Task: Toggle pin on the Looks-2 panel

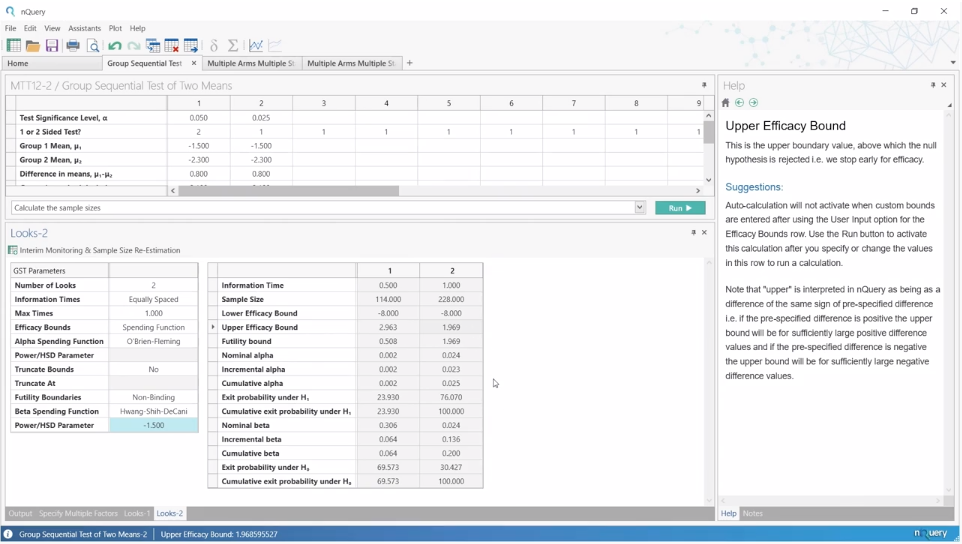Action: point(694,233)
